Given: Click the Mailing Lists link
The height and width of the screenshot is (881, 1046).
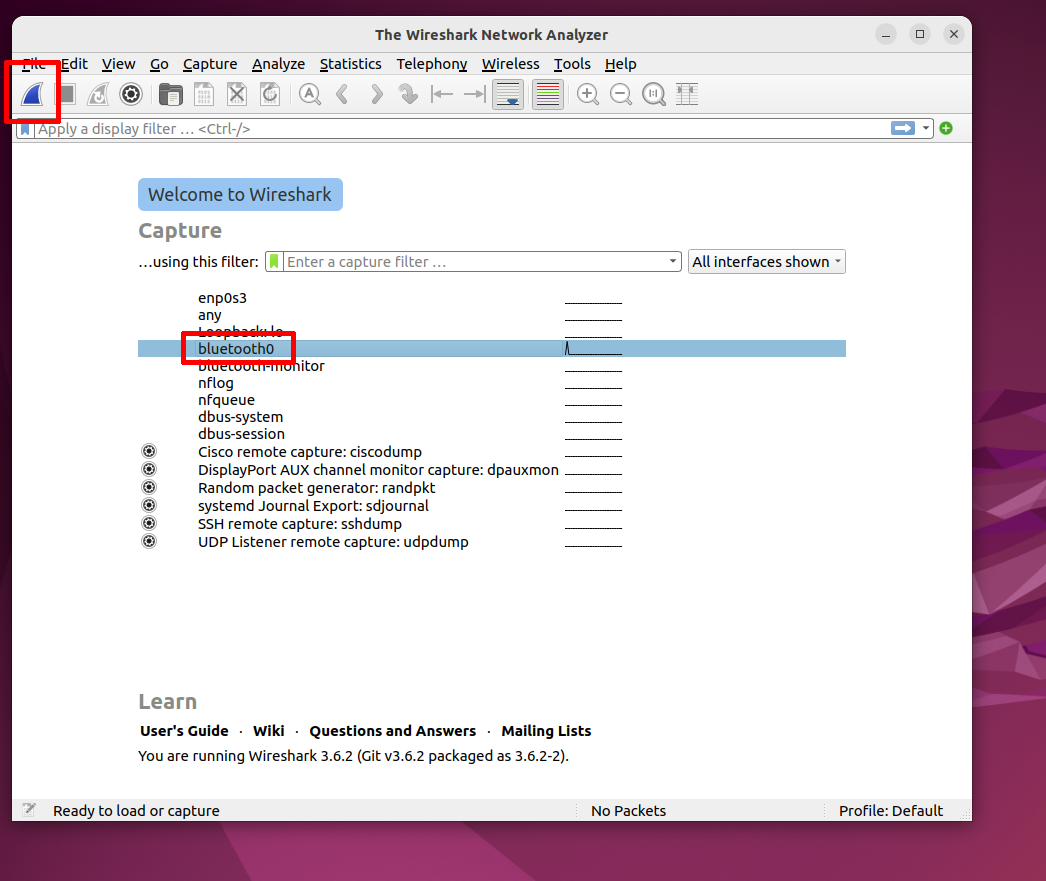Looking at the screenshot, I should (546, 731).
